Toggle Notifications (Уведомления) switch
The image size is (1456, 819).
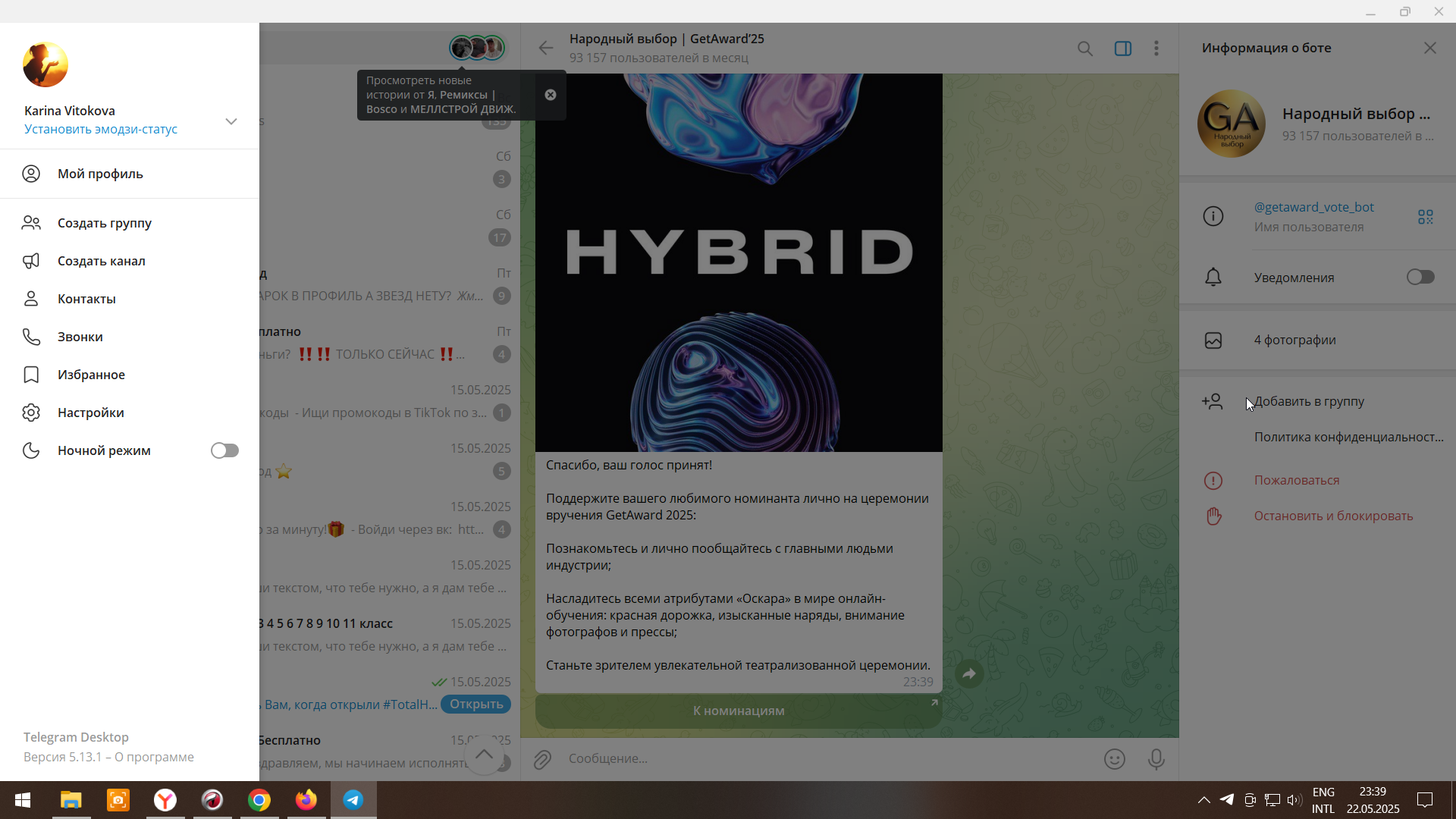pyautogui.click(x=1420, y=278)
